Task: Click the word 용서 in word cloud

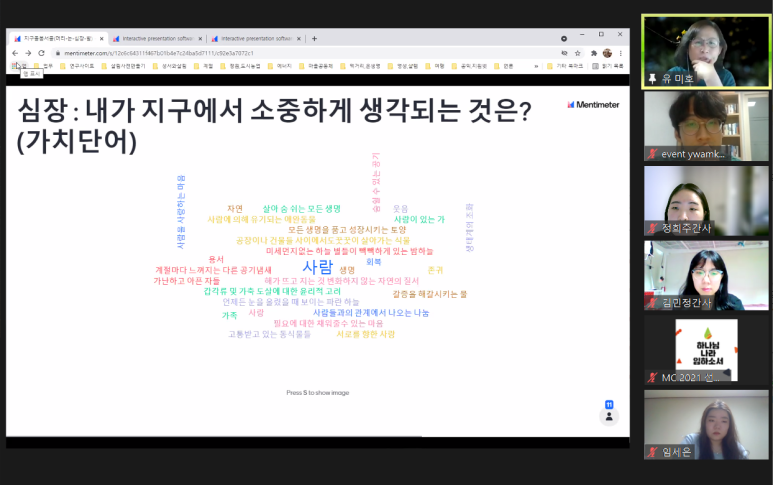Action: (216, 259)
